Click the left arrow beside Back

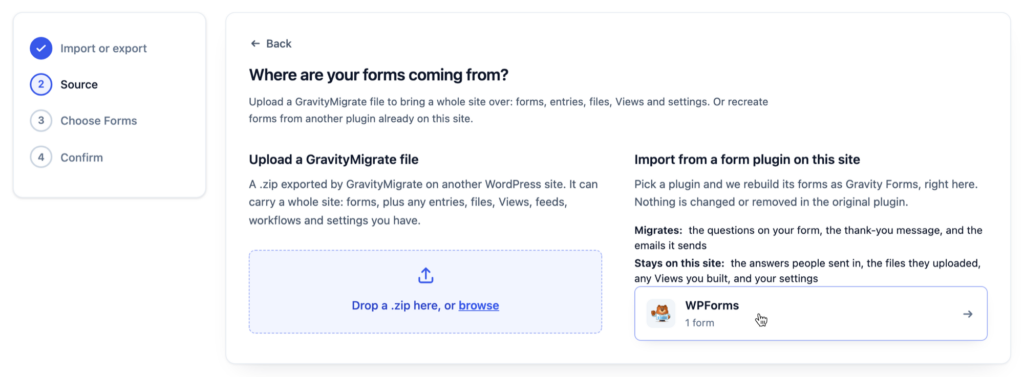(255, 44)
